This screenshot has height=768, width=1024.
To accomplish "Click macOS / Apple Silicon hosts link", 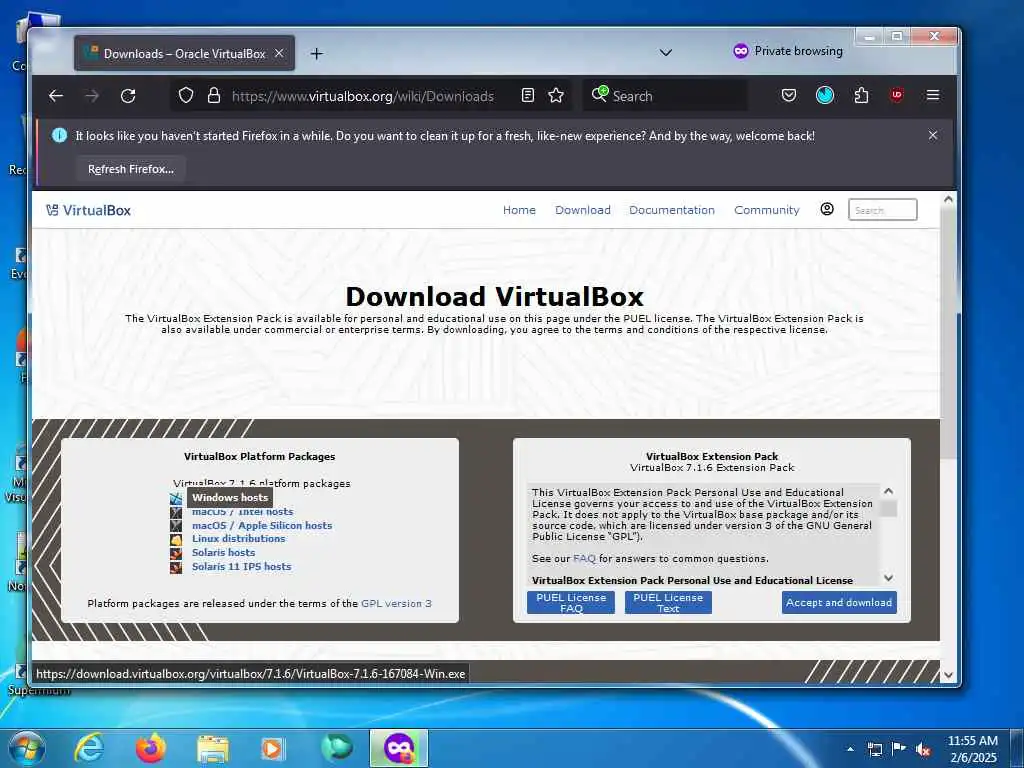I will pyautogui.click(x=262, y=525).
